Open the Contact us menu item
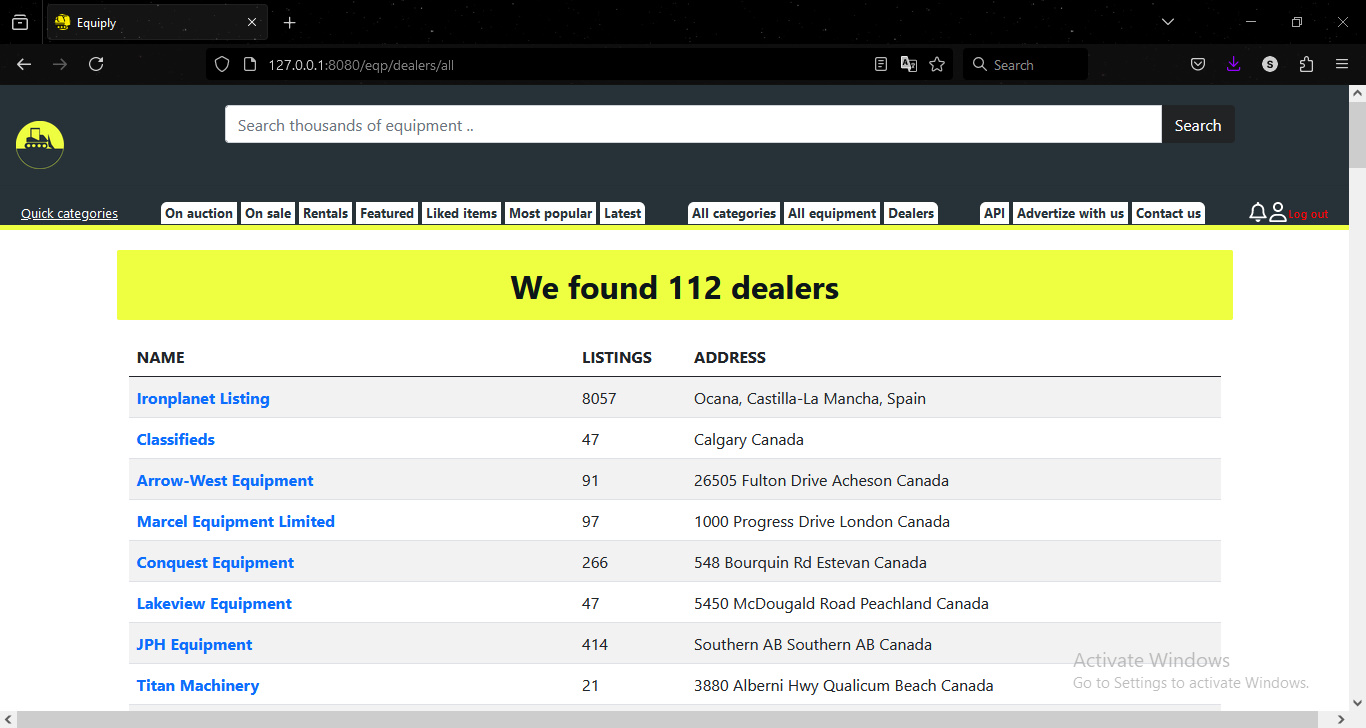Screen dimensions: 1366x728 tap(1168, 212)
